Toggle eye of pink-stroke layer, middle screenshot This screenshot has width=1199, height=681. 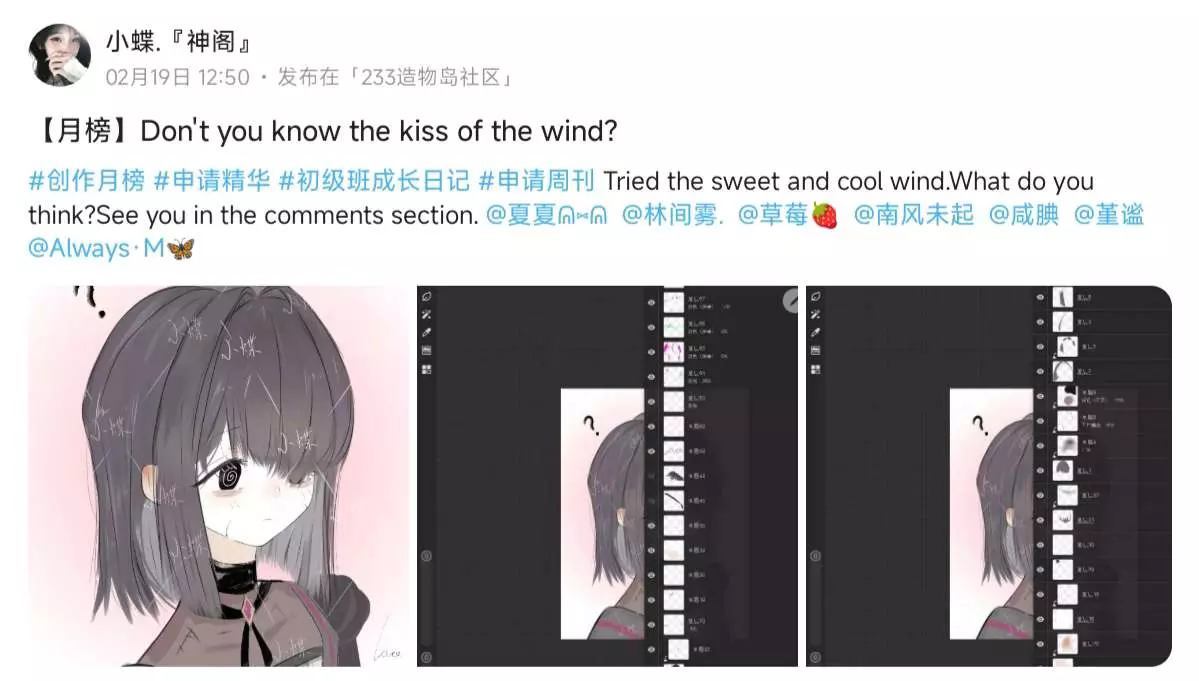[x=651, y=352]
